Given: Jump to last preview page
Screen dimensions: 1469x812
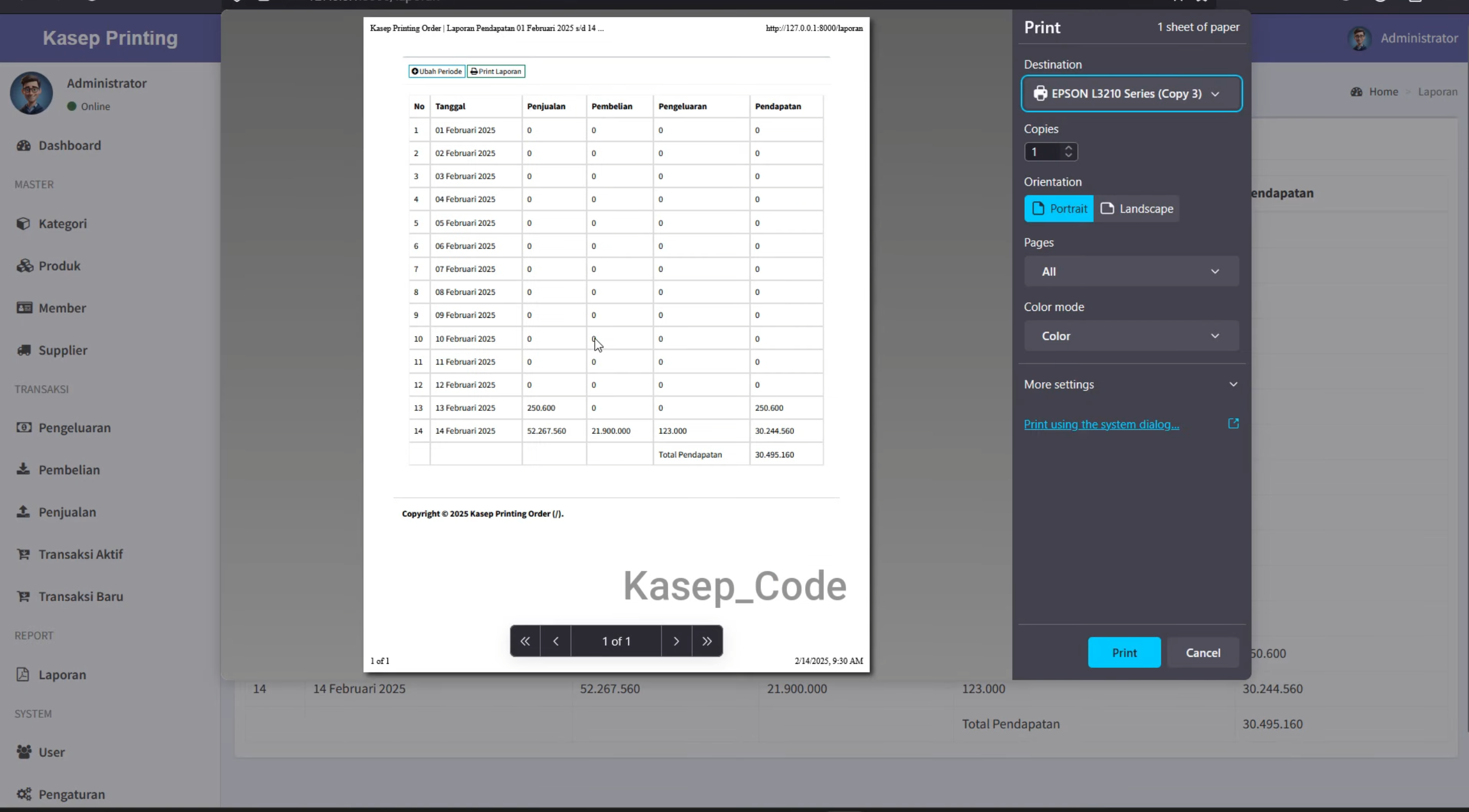Looking at the screenshot, I should pos(707,641).
